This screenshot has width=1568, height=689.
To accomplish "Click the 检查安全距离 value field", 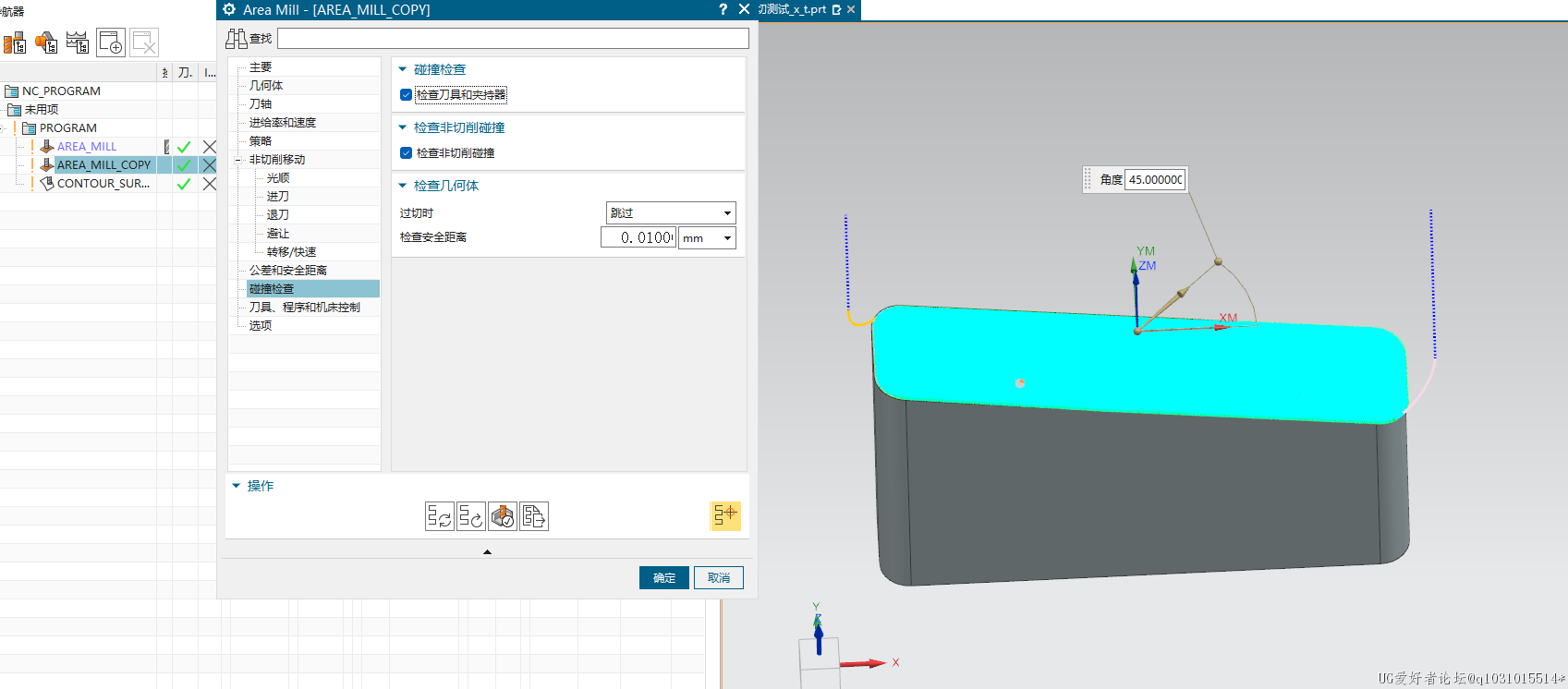I will point(638,238).
